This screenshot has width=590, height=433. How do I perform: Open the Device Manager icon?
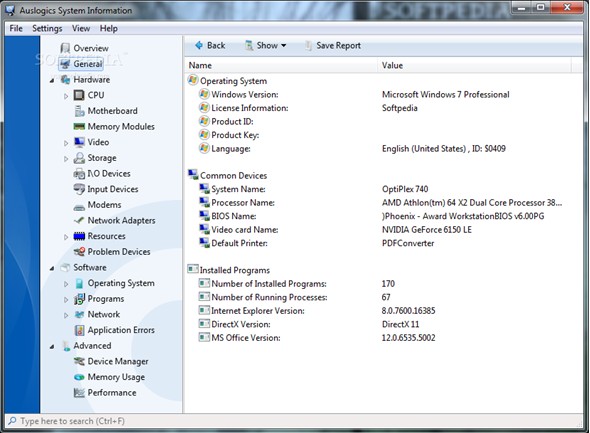[79, 362]
